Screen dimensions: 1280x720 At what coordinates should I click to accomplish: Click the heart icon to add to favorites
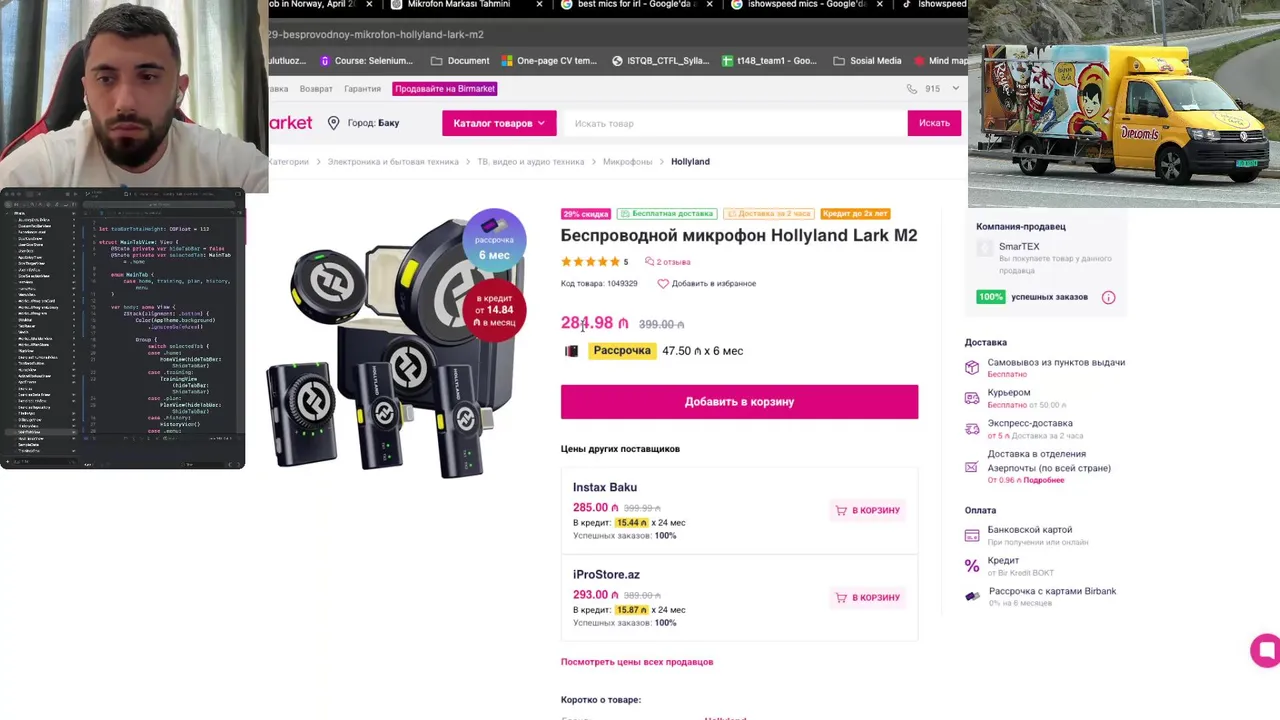[662, 284]
